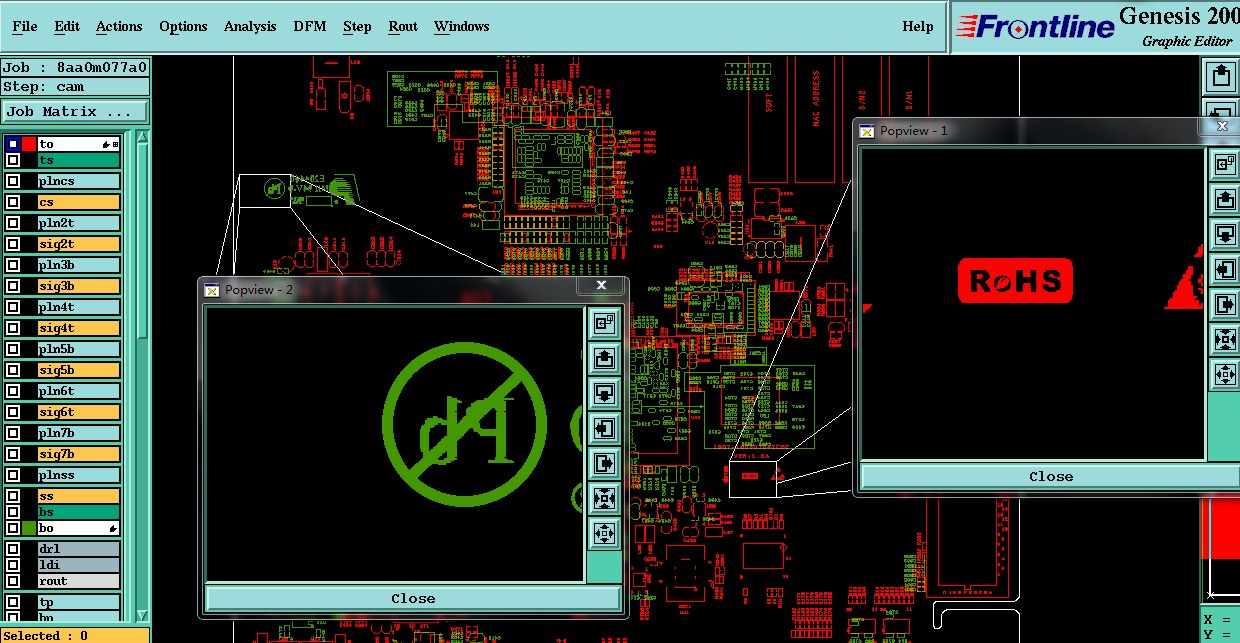Screen dimensions: 1240x643
Task: Click the 'Selected : 0' status field
Action: tap(75, 635)
